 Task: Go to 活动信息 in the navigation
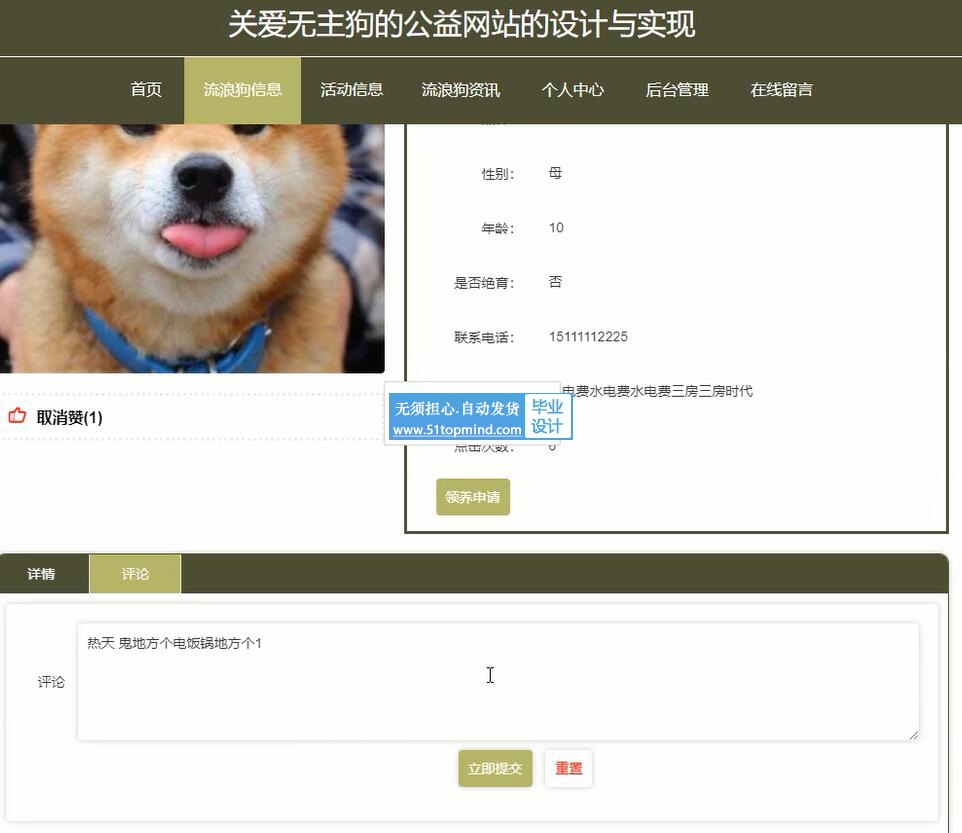tap(352, 90)
